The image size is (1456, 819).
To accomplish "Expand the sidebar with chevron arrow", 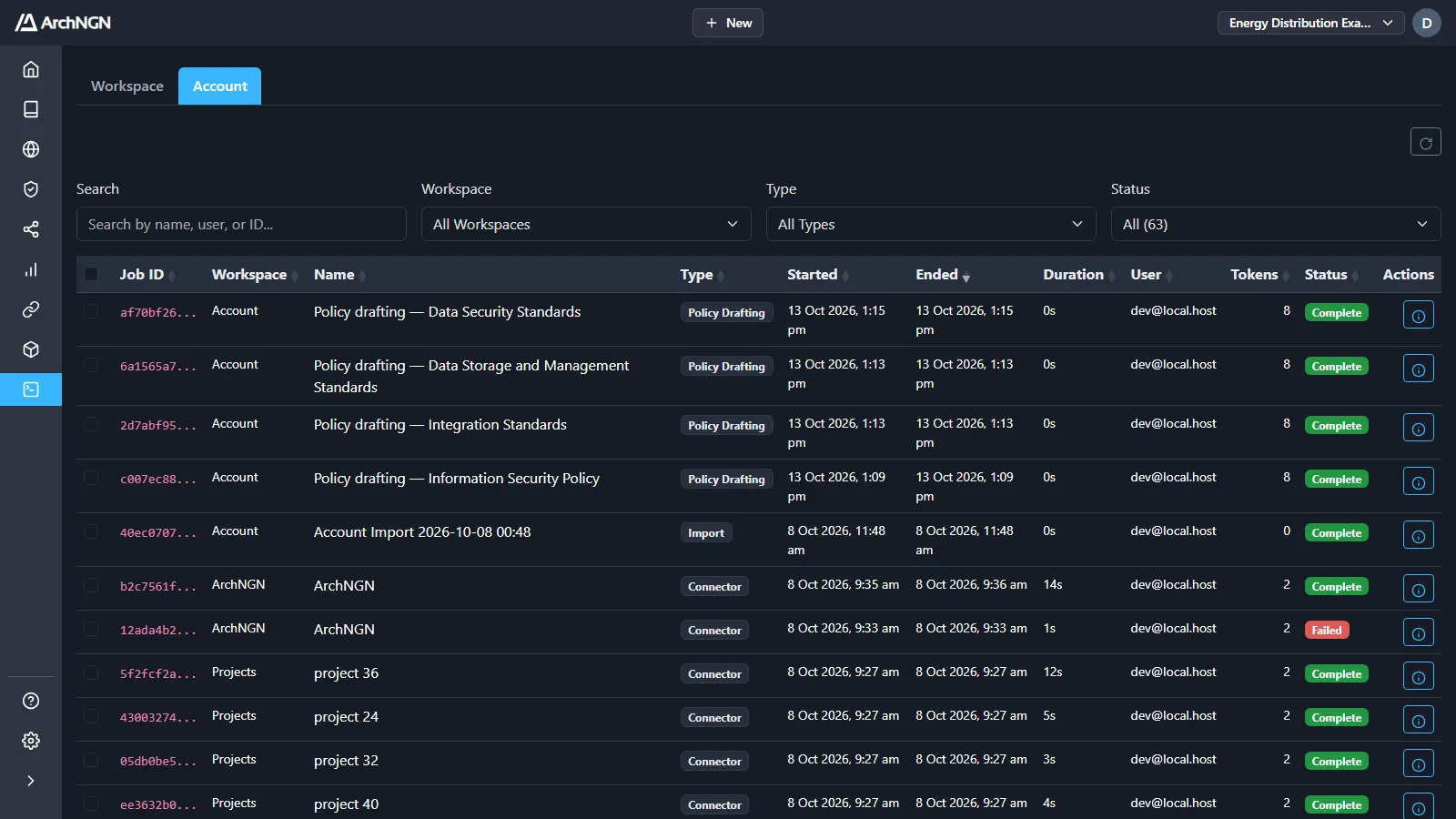I will pos(31,781).
